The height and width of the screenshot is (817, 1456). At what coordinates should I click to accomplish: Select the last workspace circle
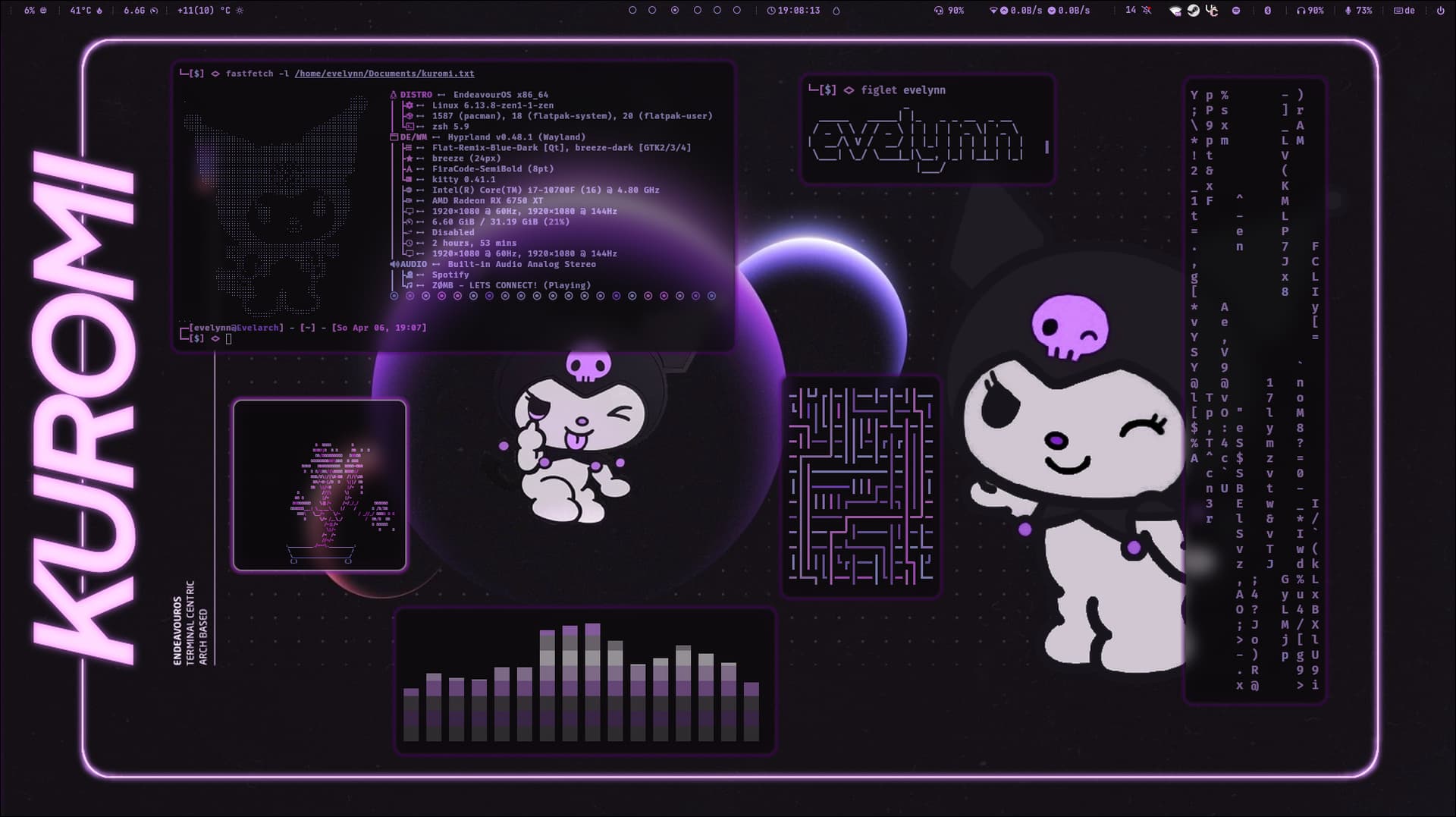coord(737,11)
